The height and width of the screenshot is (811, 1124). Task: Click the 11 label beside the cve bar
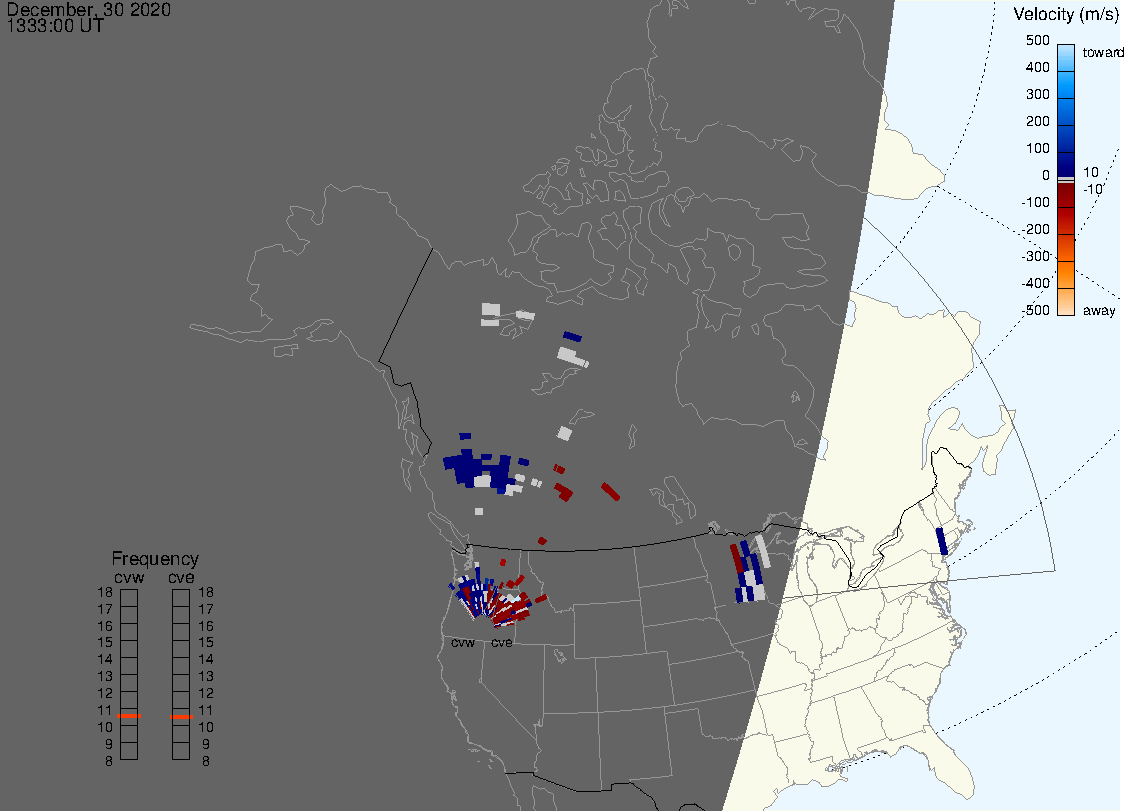coord(206,710)
